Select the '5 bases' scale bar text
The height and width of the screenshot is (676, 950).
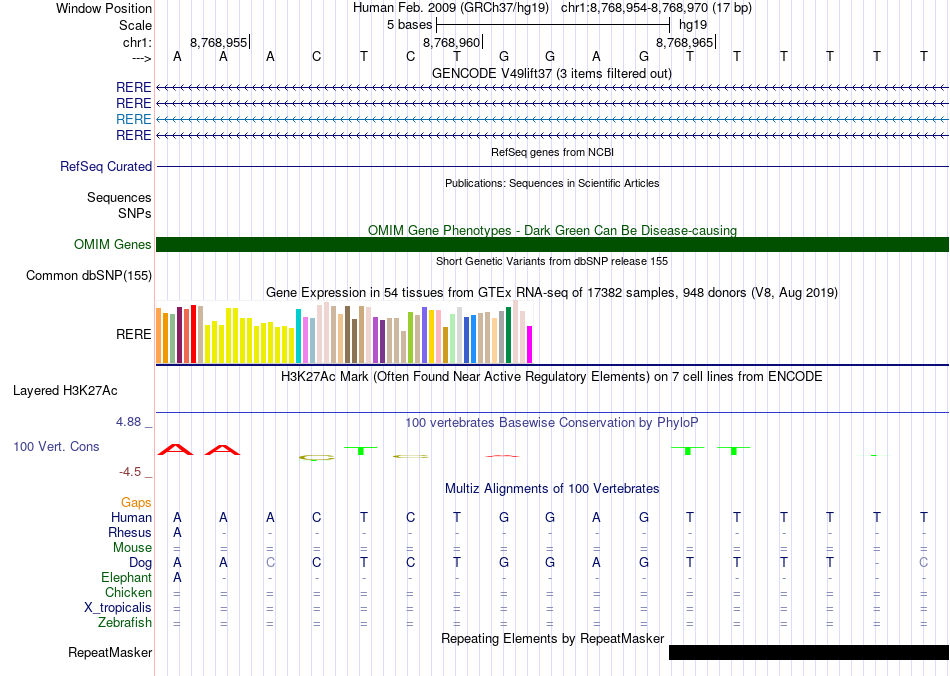410,25
